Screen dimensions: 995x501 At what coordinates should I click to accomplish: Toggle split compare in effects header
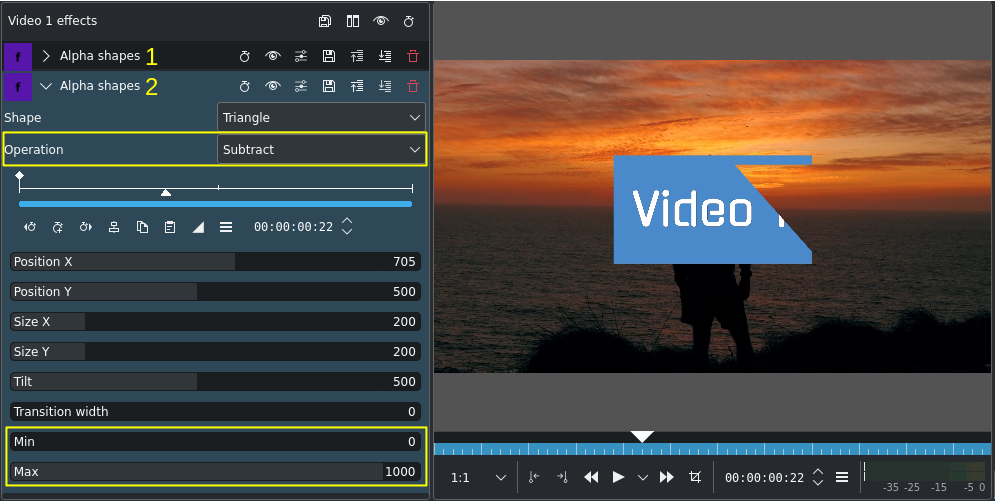(353, 21)
